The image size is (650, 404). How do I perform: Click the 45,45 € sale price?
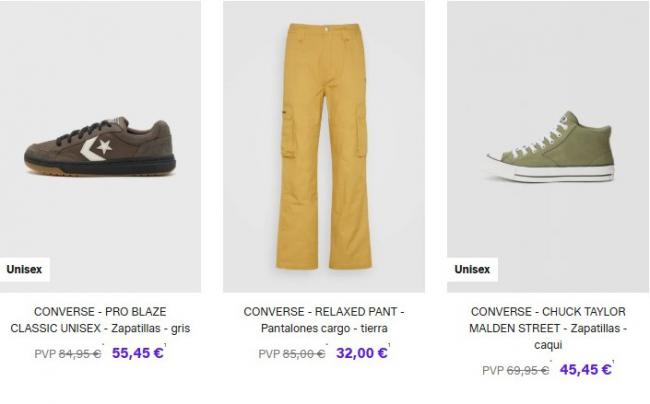(x=586, y=369)
